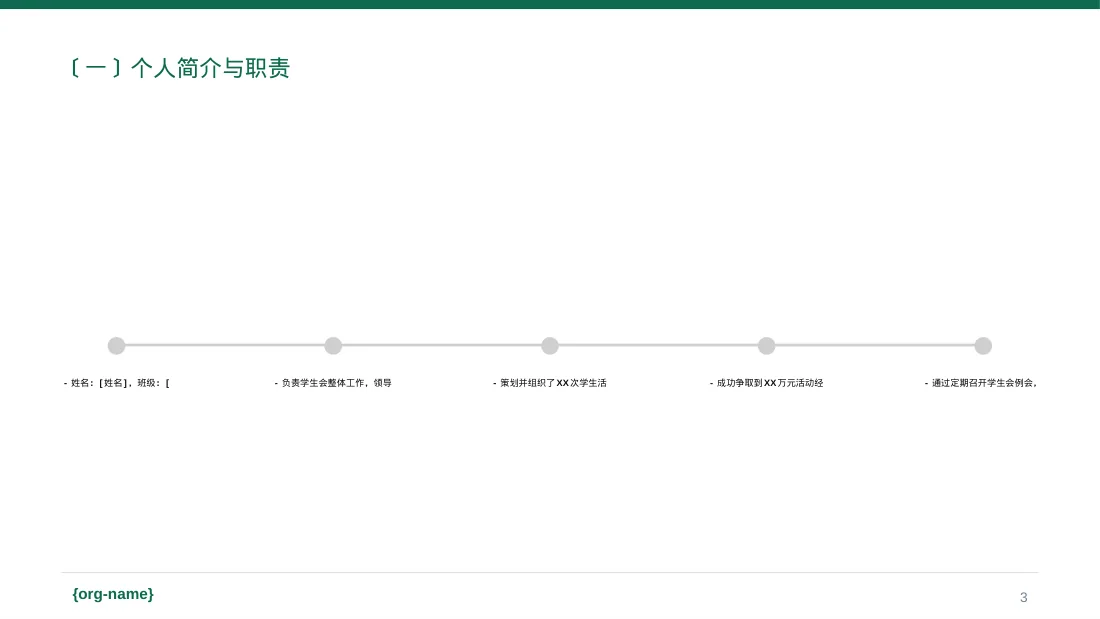Select the timeline dot above 策划并组织了
Screen dimensions: 1100x619
point(550,345)
